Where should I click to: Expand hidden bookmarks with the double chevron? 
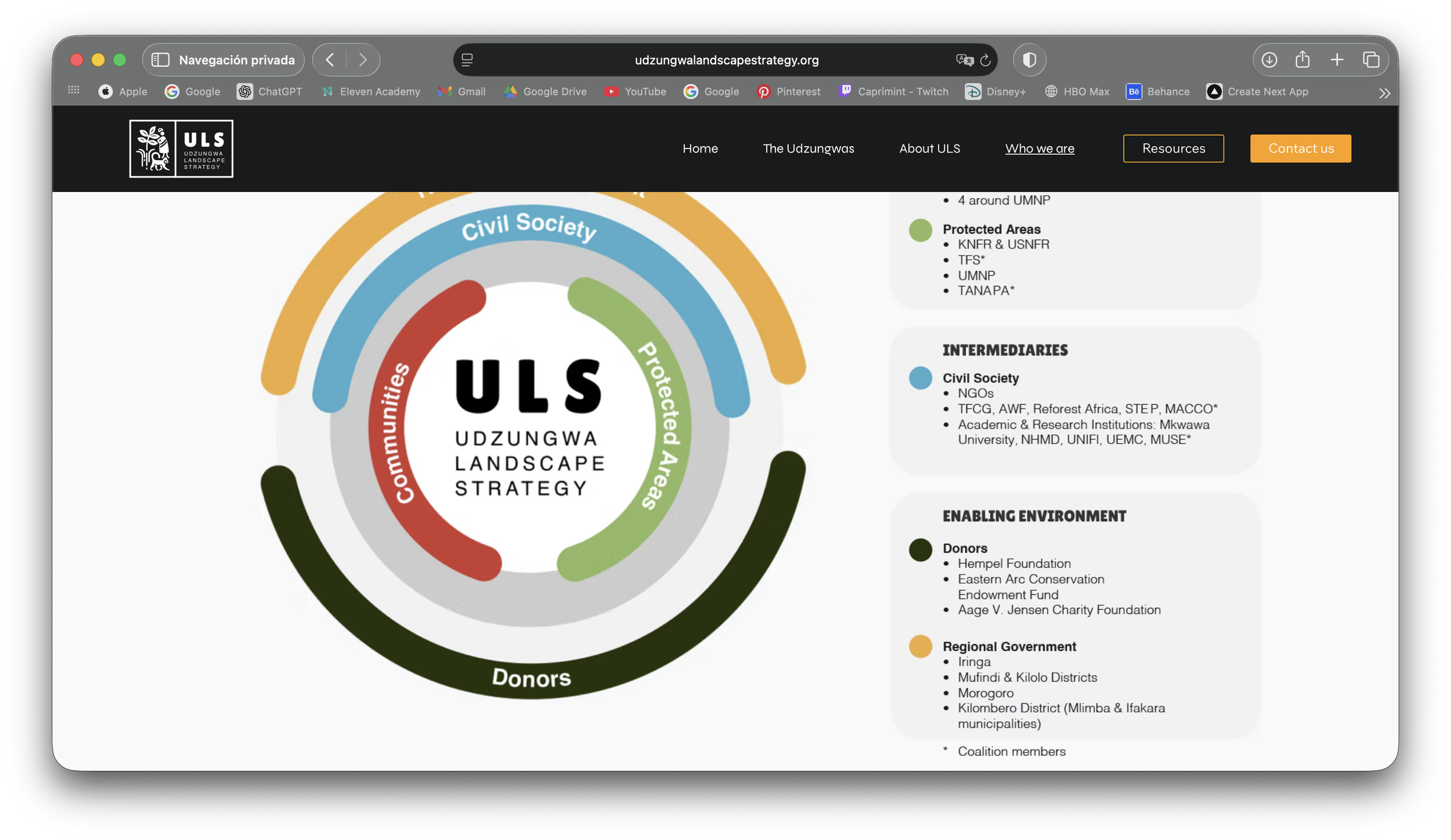1384,93
